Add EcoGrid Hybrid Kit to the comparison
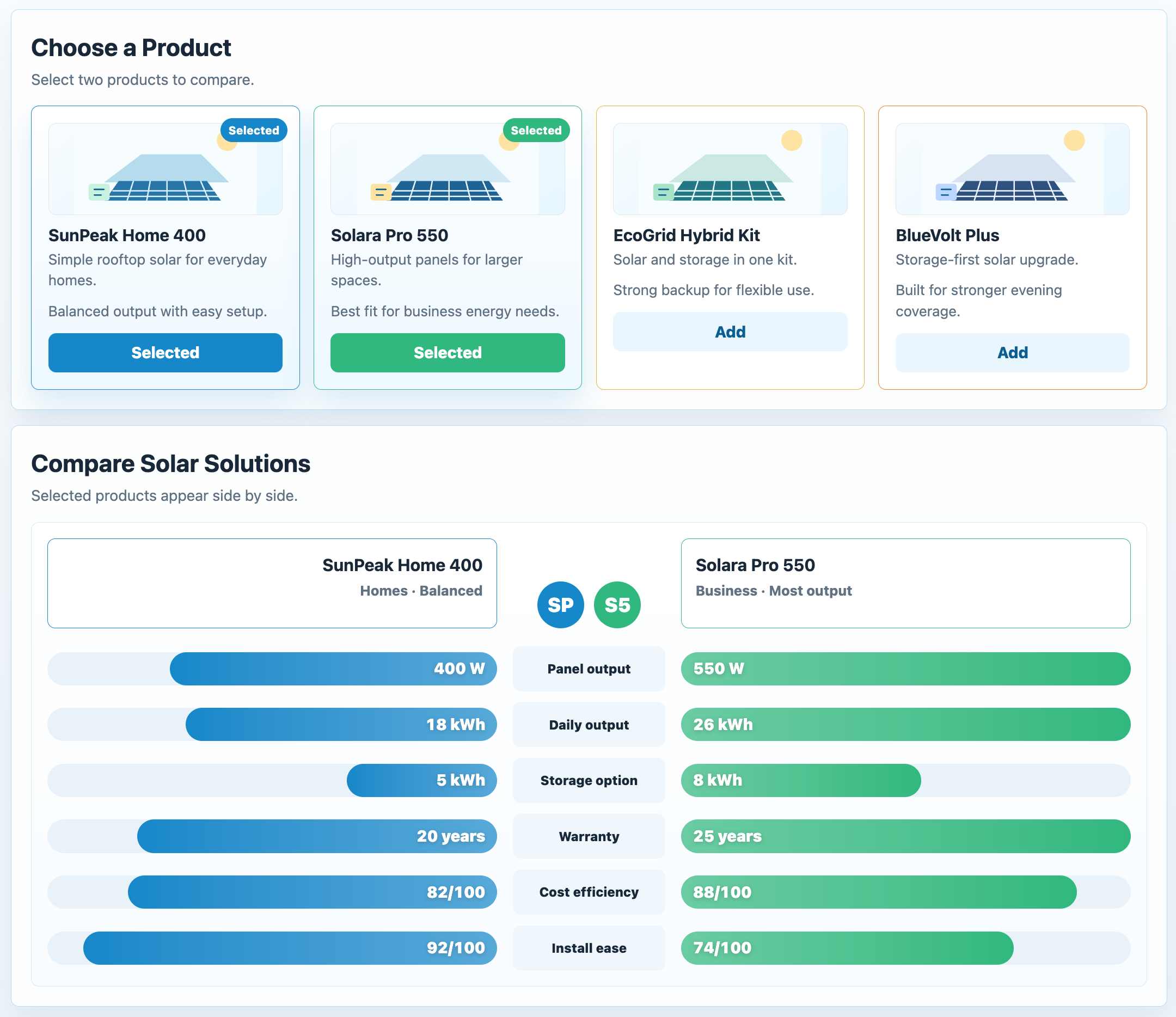The image size is (1176, 1017). click(x=730, y=332)
